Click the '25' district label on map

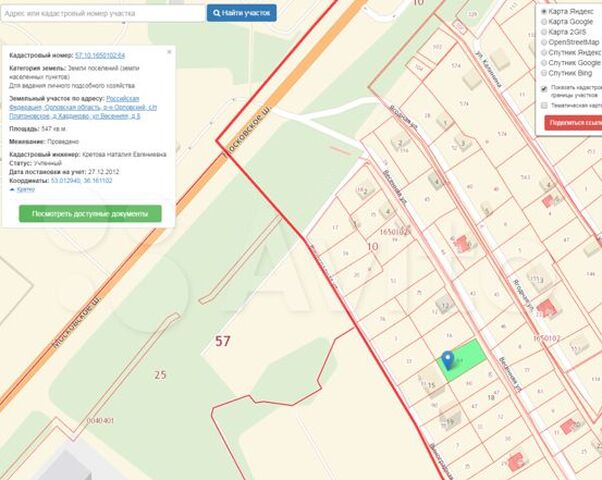160,374
